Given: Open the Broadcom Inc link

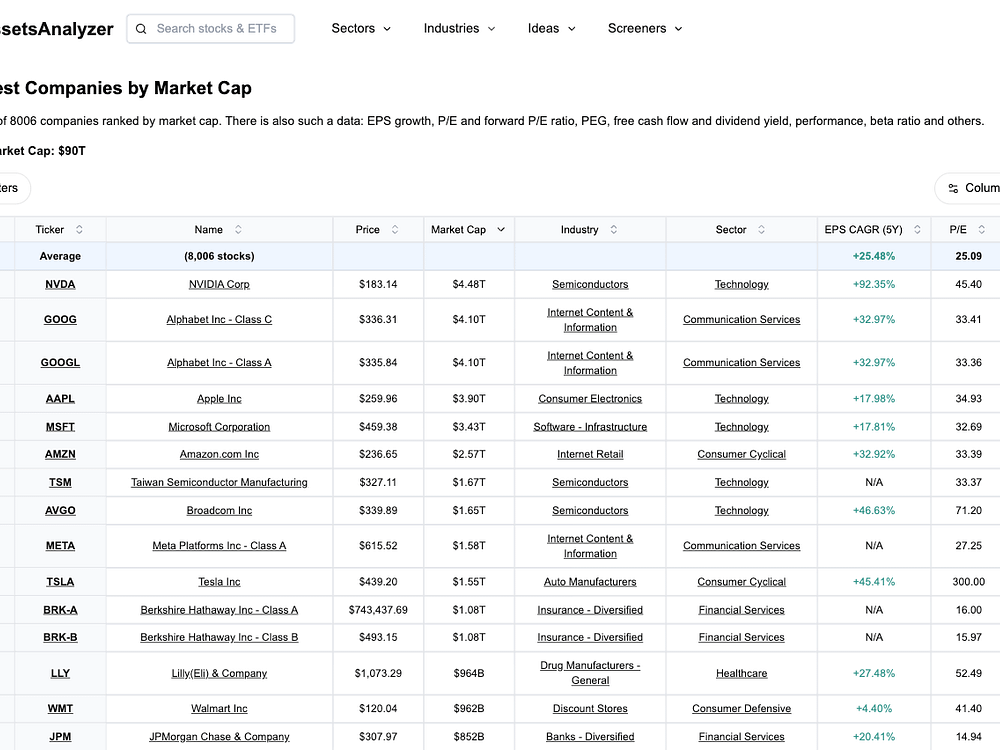Looking at the screenshot, I should [219, 510].
